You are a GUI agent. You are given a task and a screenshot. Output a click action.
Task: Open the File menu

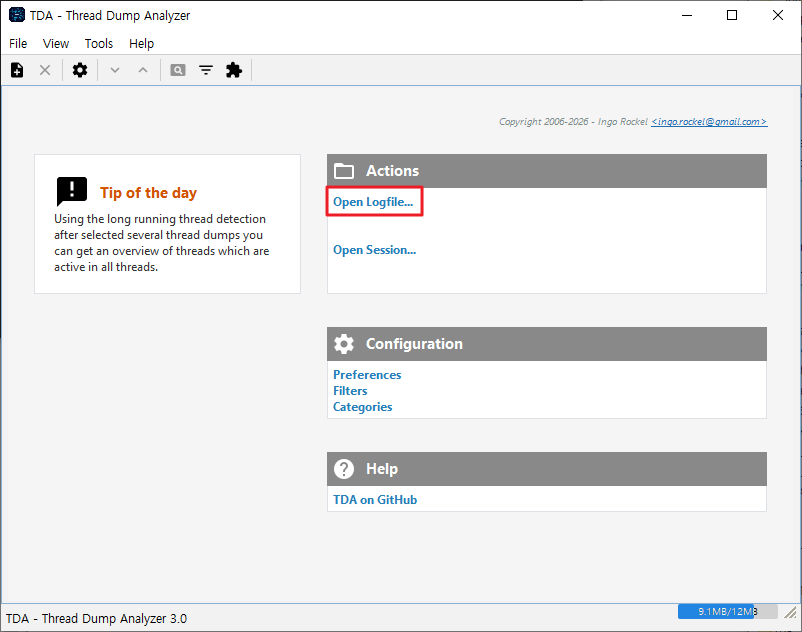18,43
